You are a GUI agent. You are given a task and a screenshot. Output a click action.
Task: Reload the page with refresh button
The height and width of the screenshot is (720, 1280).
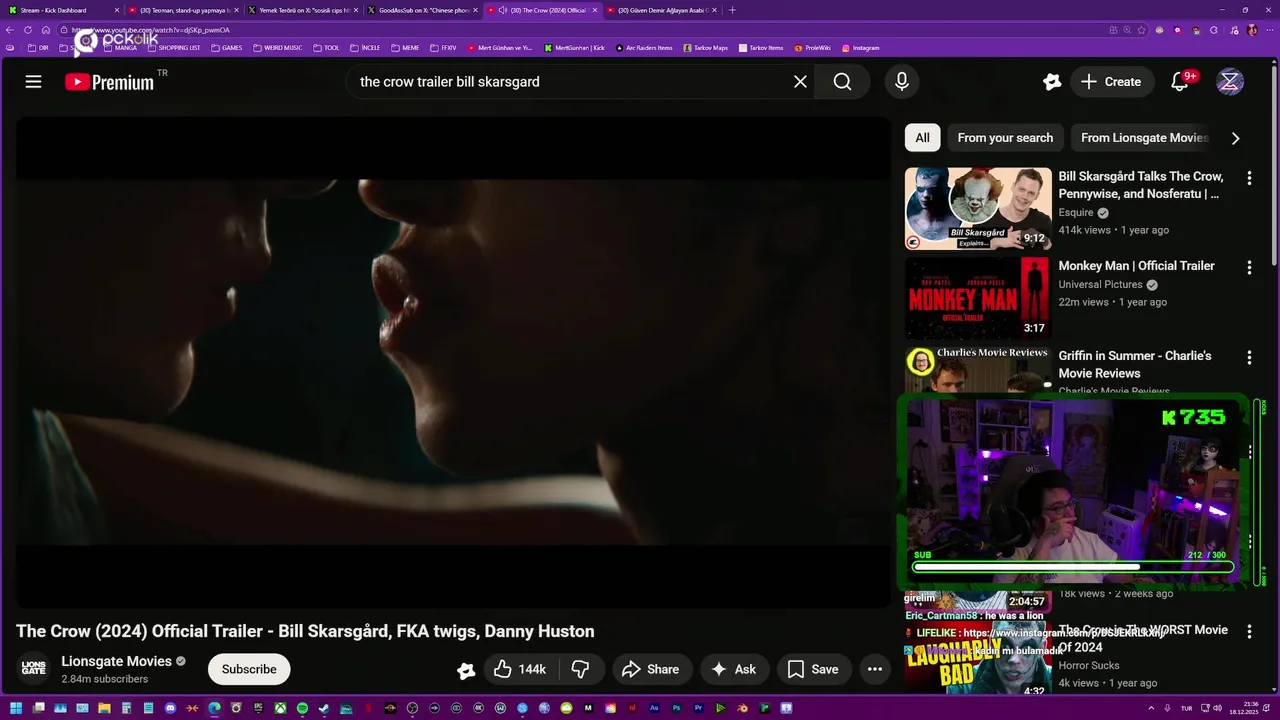pos(28,30)
